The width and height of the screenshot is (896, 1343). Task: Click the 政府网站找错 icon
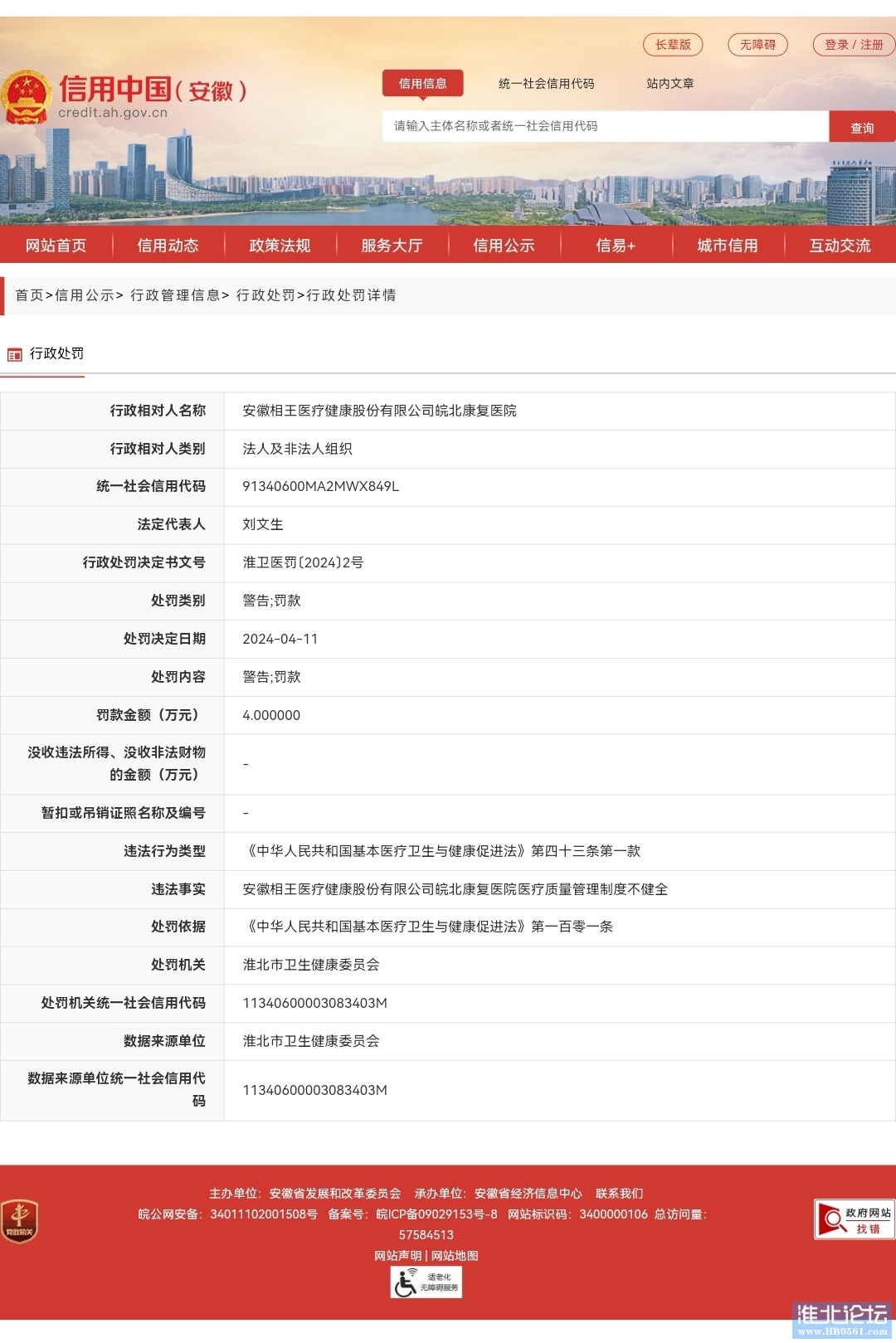[854, 1219]
